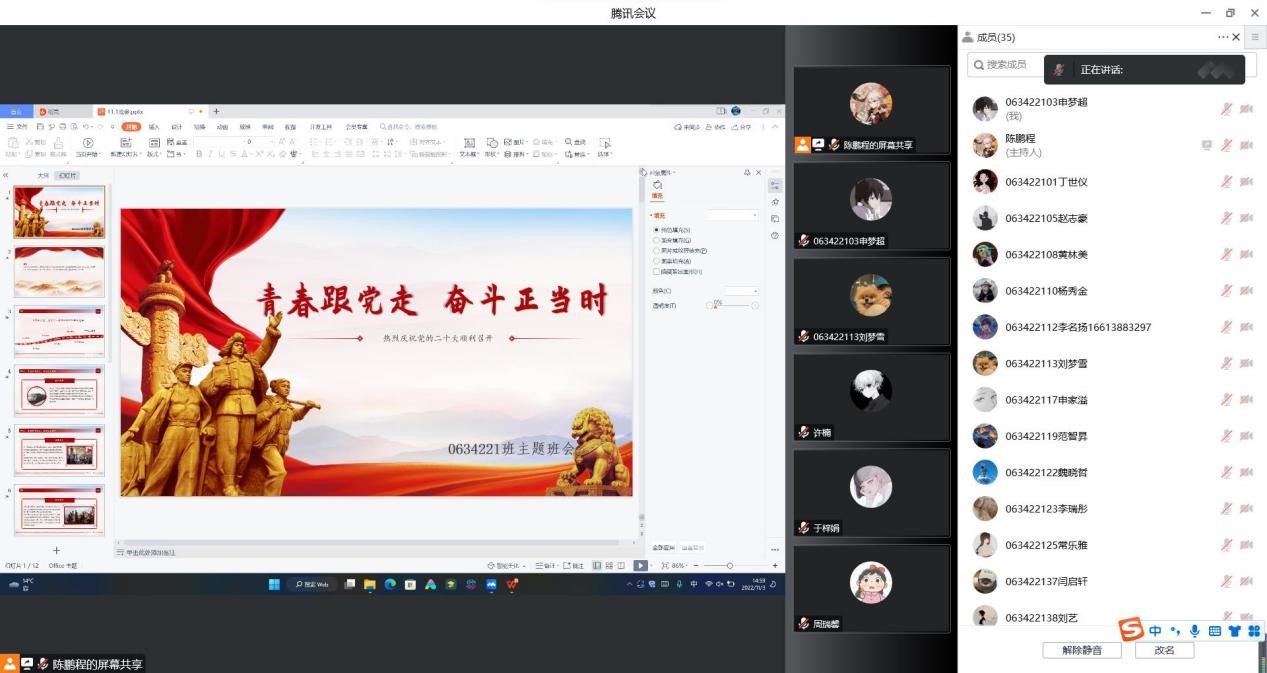Click the camera icon for 063422119范智昇
This screenshot has width=1267, height=673.
coord(1246,436)
